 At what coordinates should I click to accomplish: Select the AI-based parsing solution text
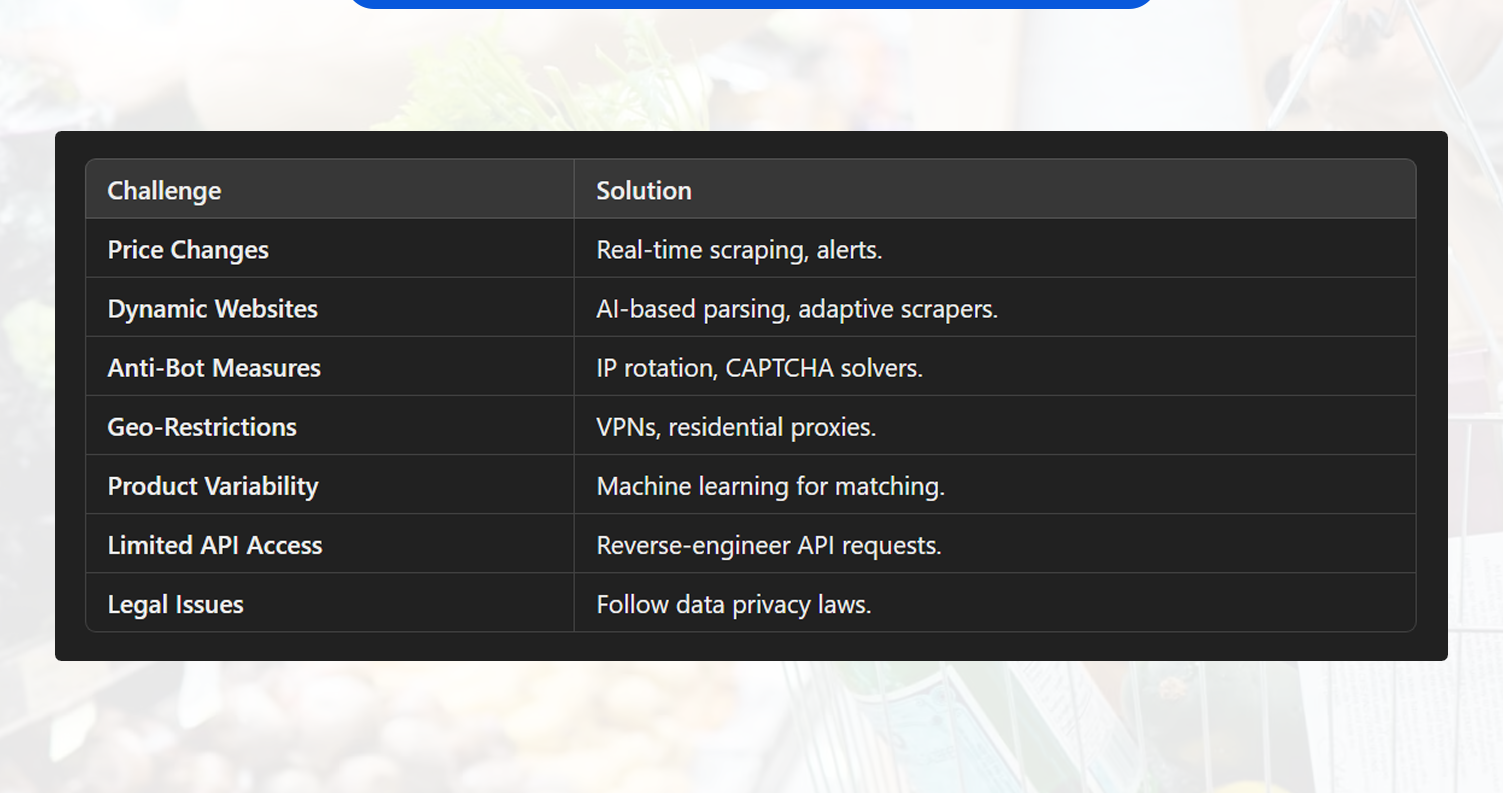(797, 308)
